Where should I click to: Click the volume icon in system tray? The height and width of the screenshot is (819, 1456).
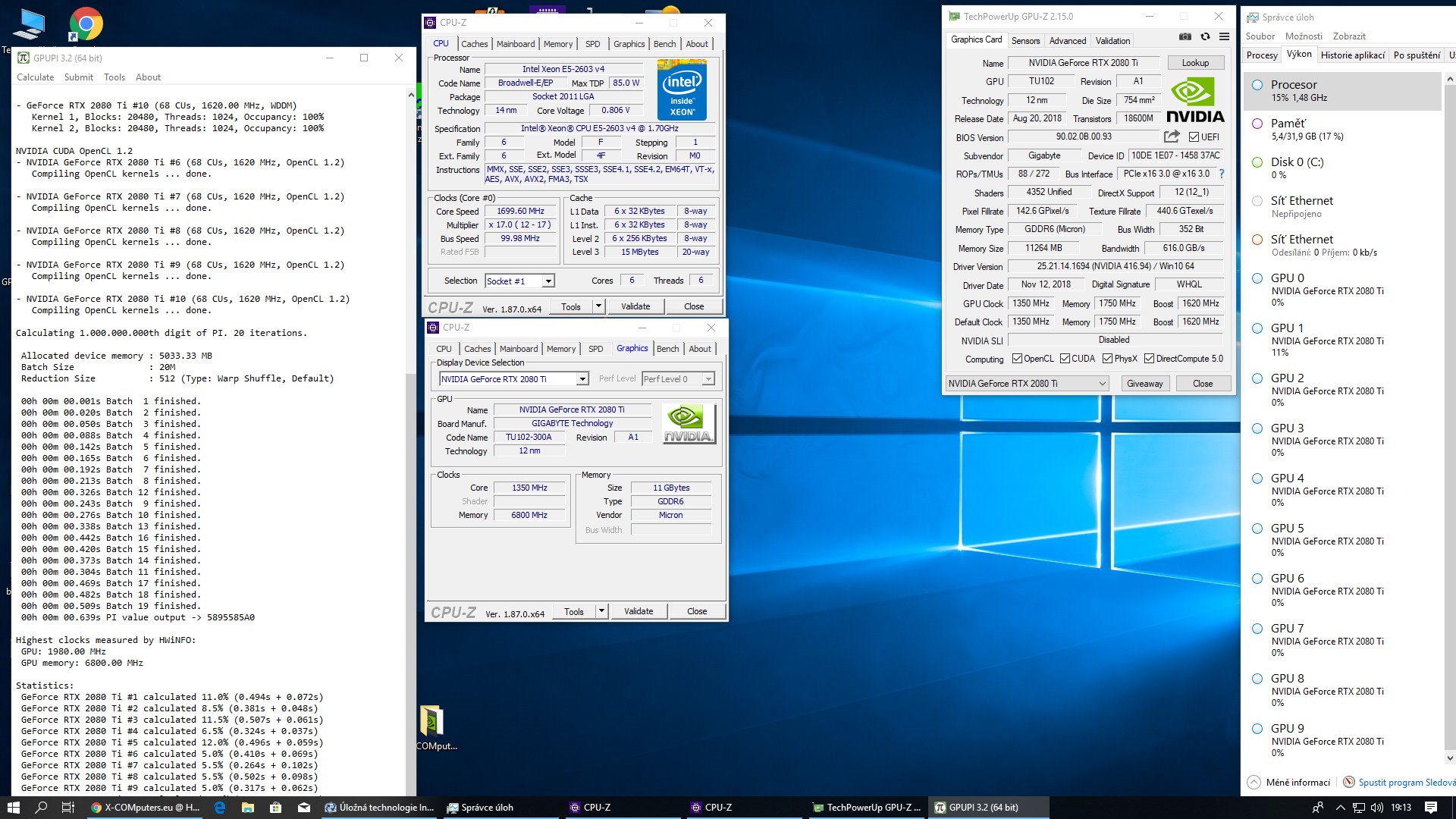coord(1376,808)
